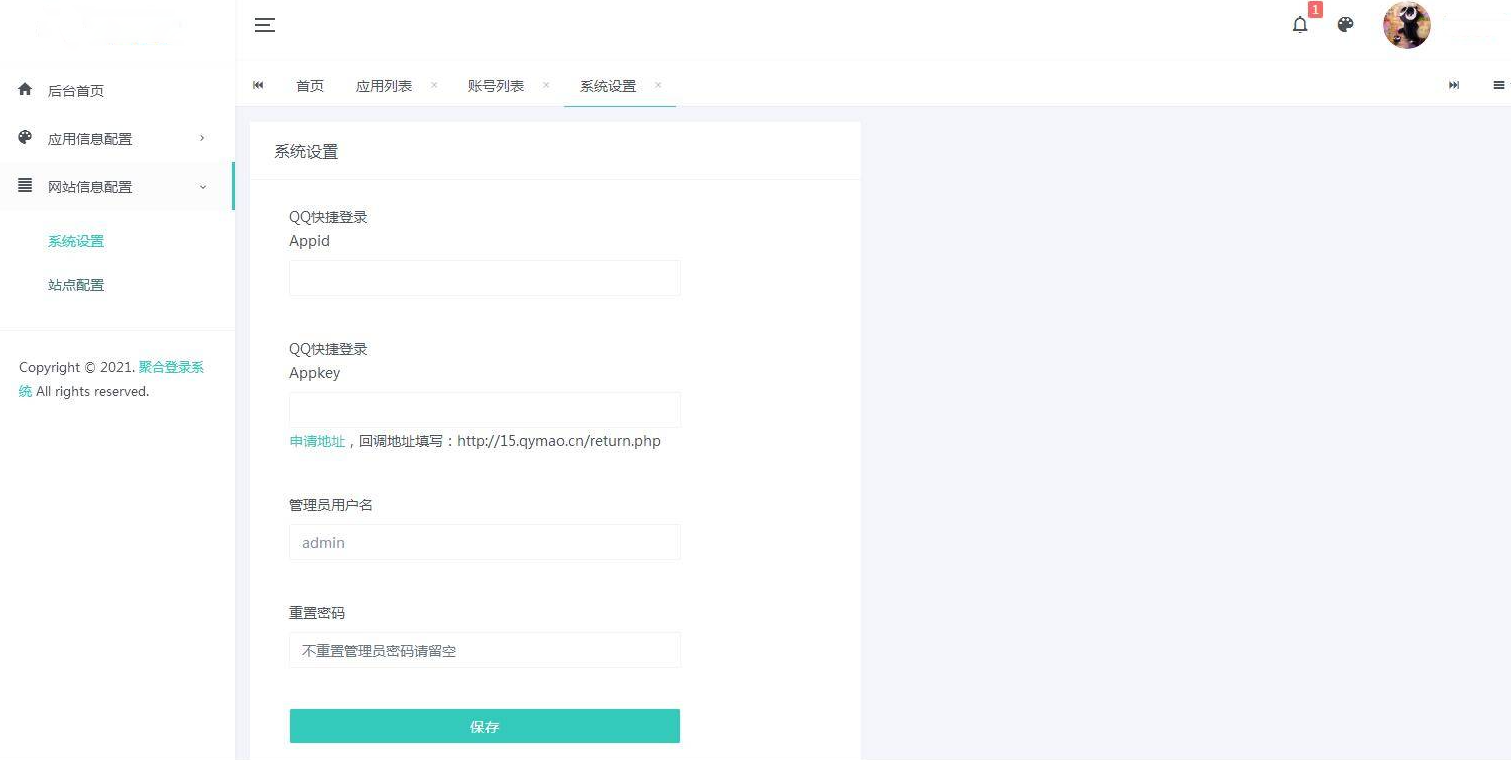This screenshot has width=1511, height=760.
Task: Open the tab options menu icon
Action: click(x=1498, y=86)
